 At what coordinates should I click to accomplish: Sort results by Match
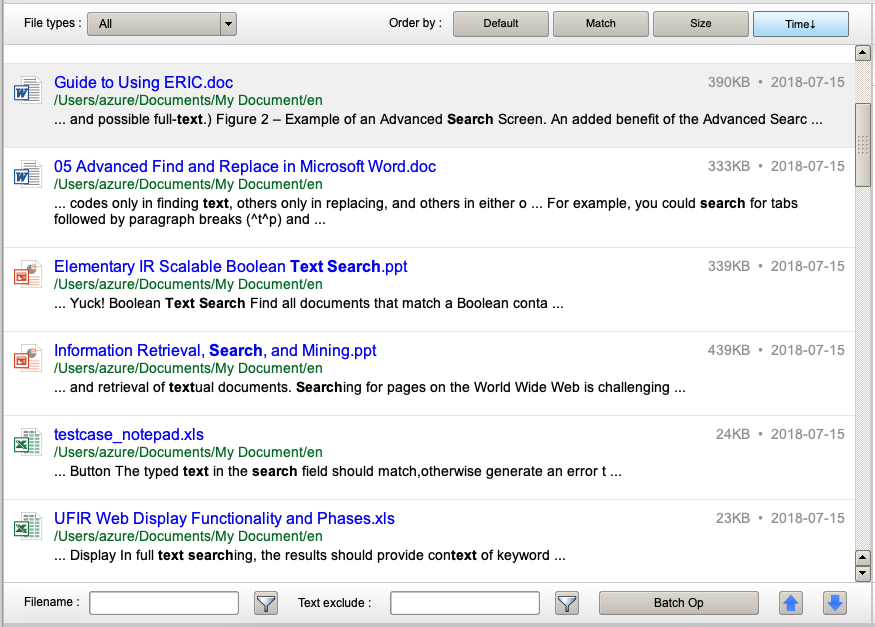pos(601,24)
